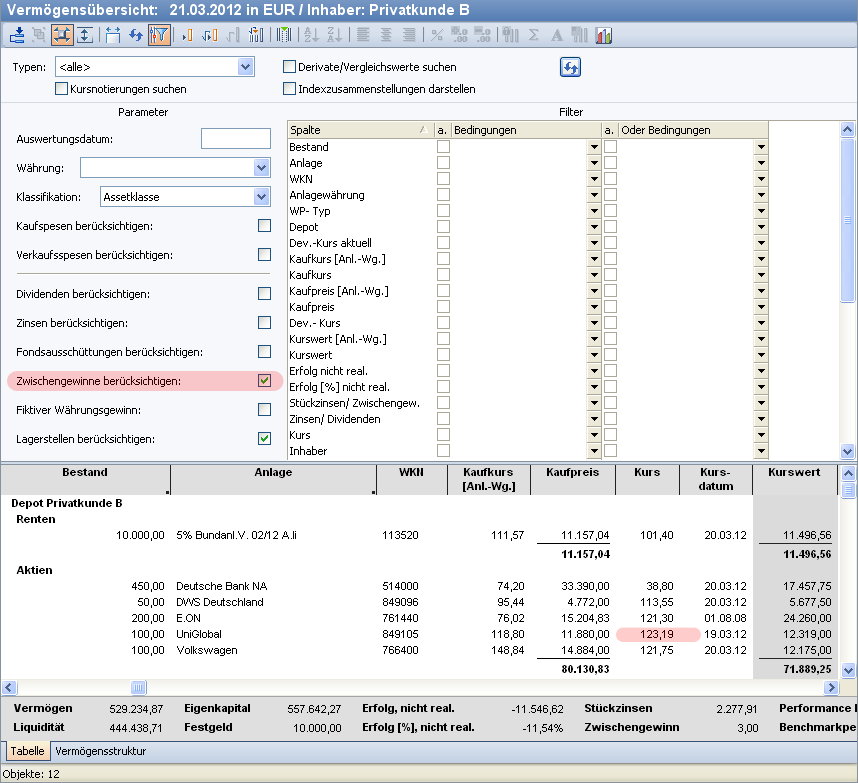Open the bar chart icon in toolbar

click(603, 35)
